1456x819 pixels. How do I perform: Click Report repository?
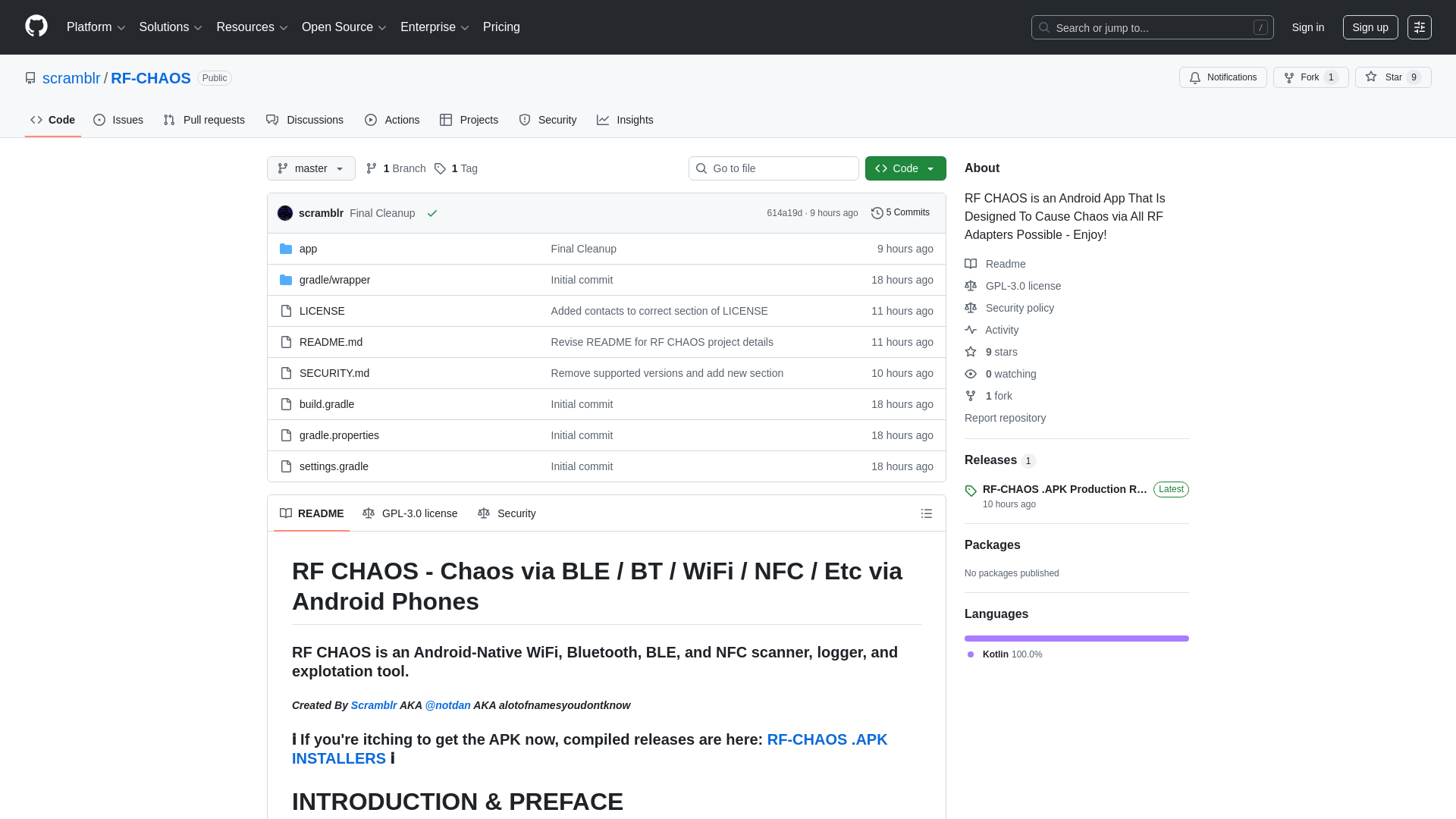point(1005,418)
